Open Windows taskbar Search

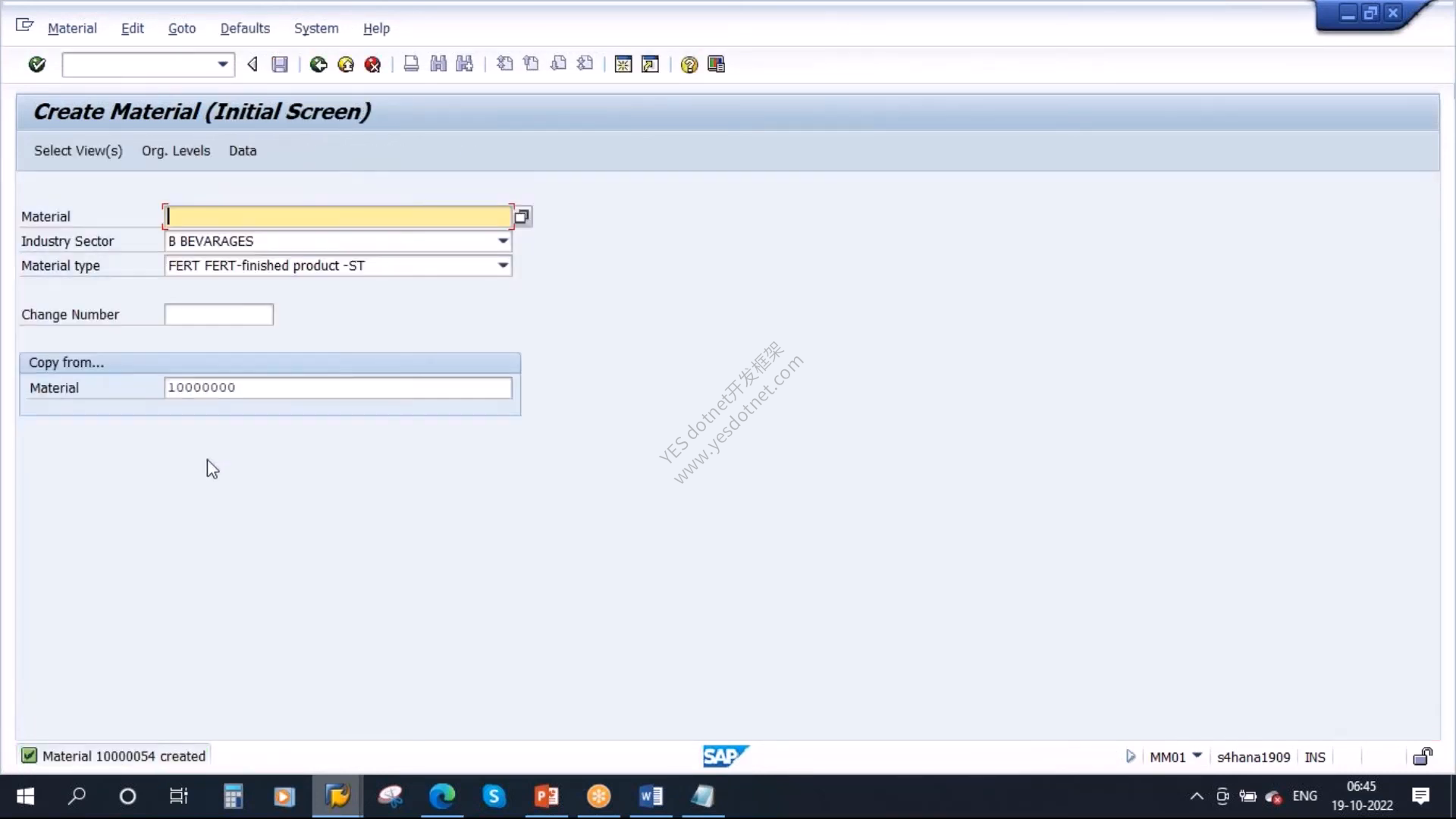click(77, 796)
